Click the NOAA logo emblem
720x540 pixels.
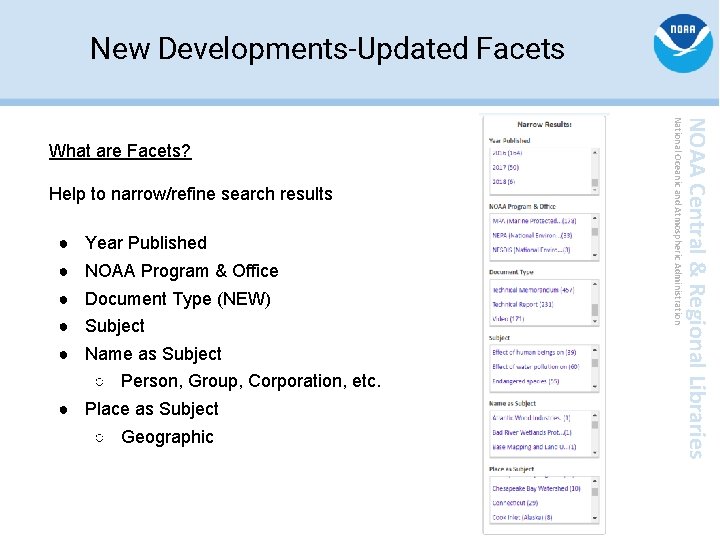pyautogui.click(x=683, y=43)
